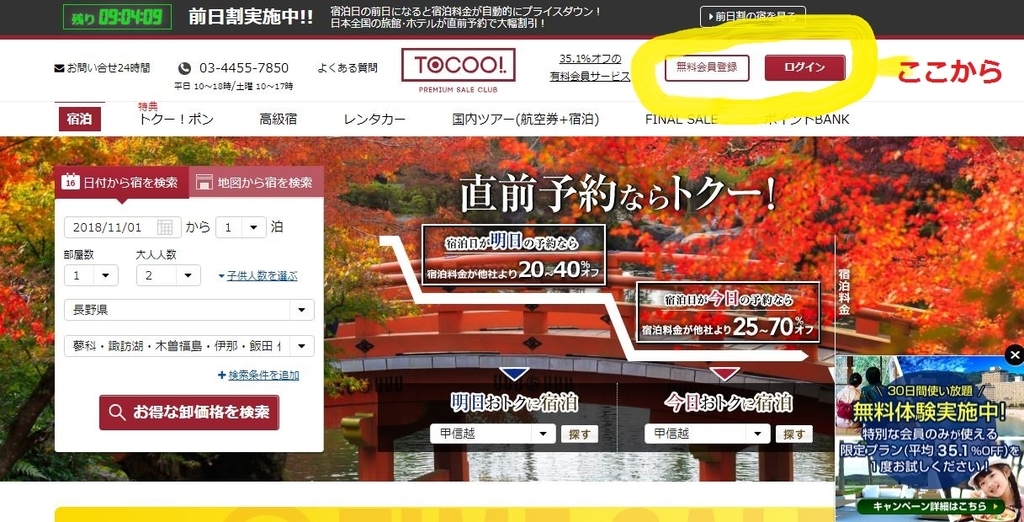
Task: Open the レンタカー menu item
Action: coord(374,120)
